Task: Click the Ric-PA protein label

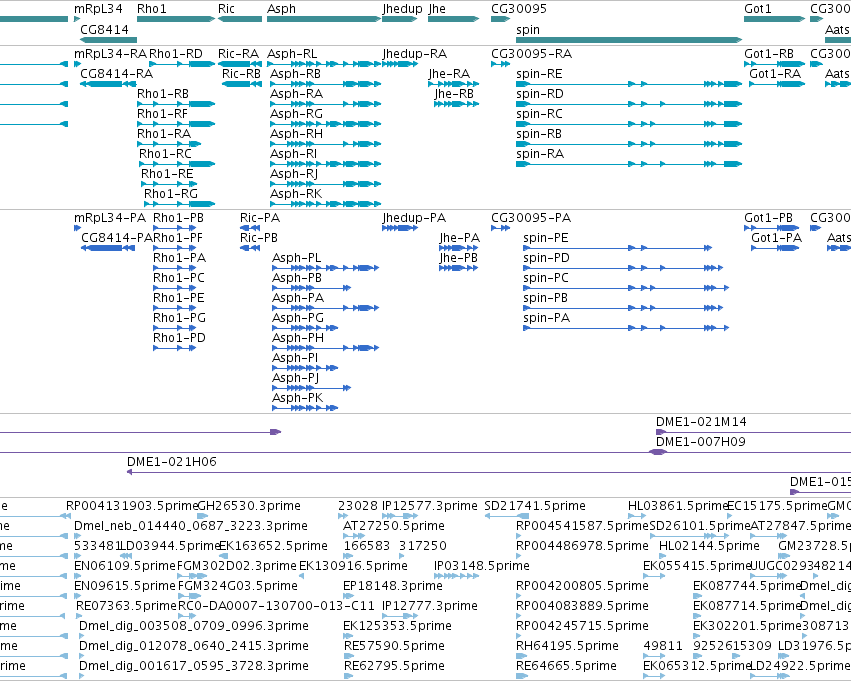Action: [260, 218]
